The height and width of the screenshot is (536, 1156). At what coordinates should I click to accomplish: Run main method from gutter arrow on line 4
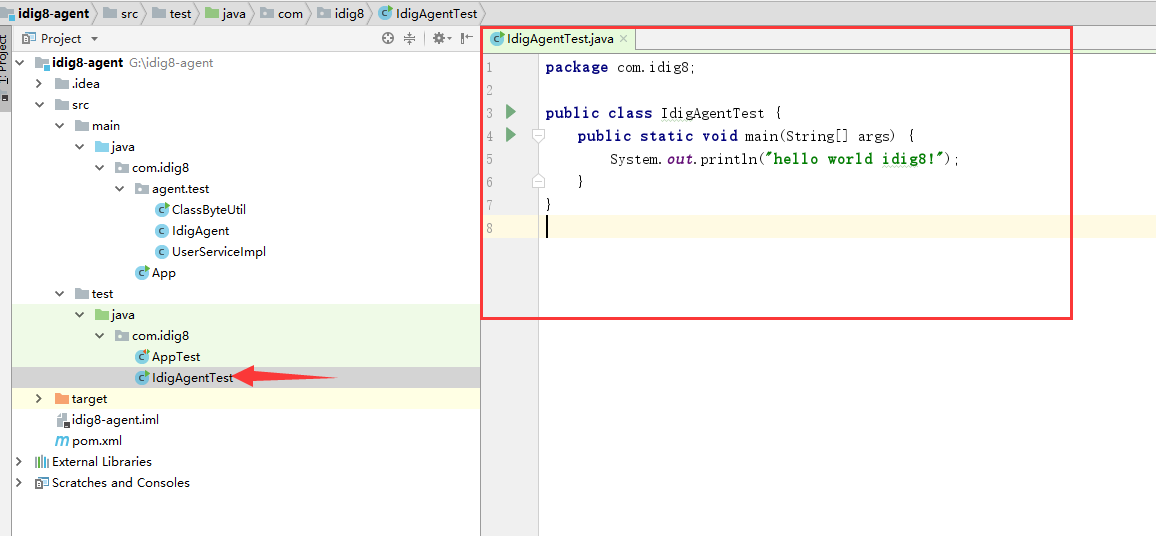tap(511, 135)
